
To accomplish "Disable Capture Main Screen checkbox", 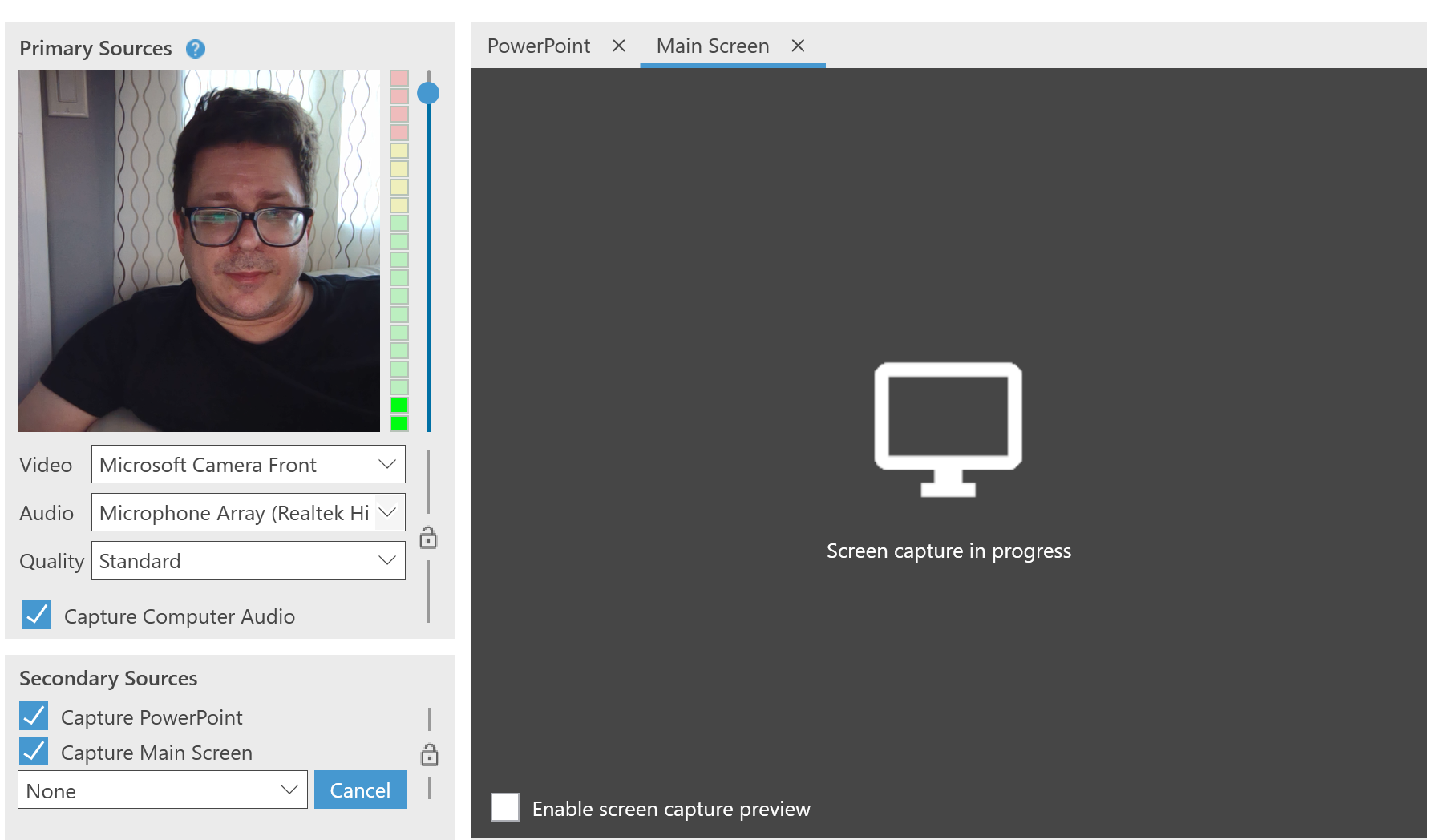I will pos(34,752).
